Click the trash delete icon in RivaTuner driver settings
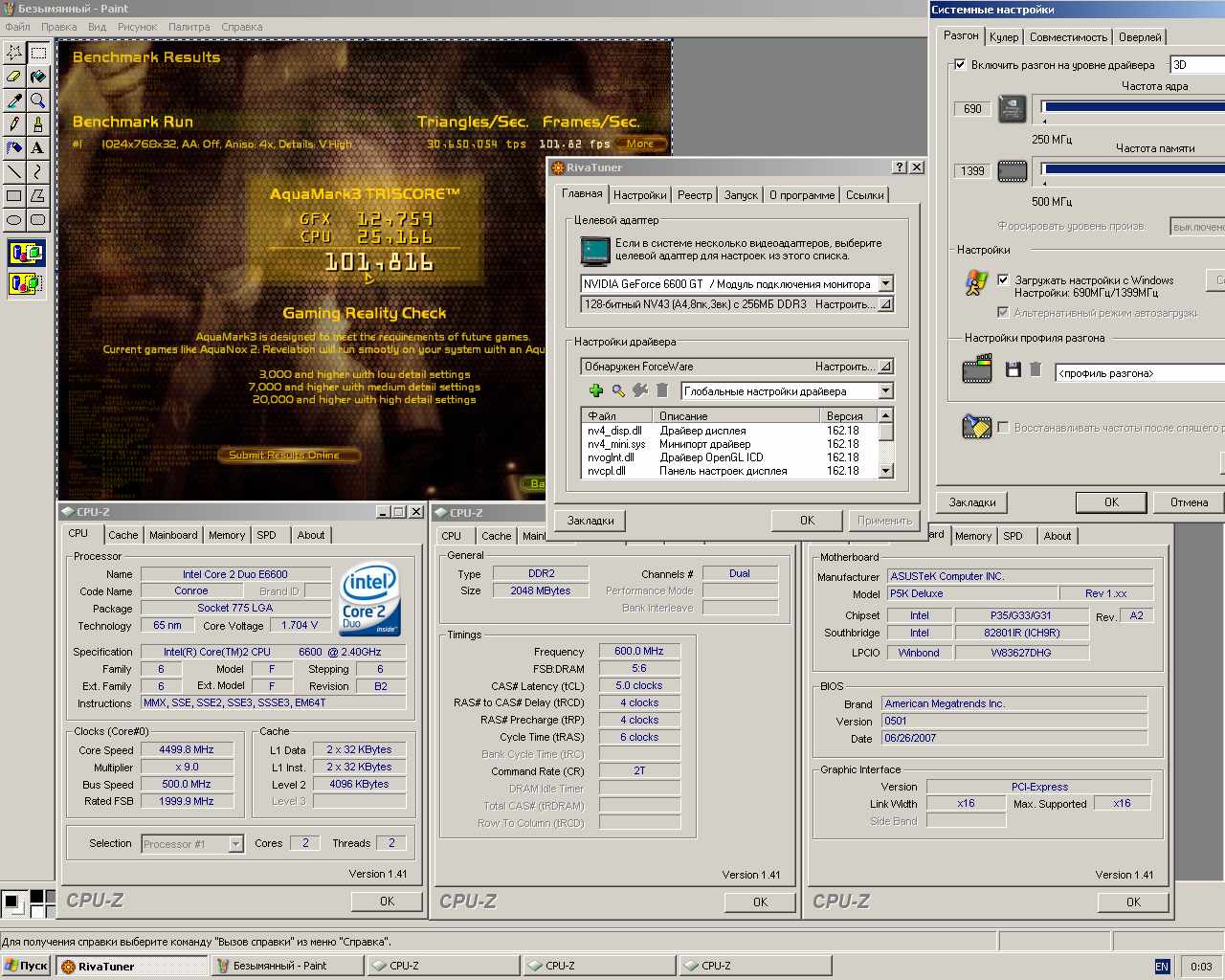 [662, 390]
